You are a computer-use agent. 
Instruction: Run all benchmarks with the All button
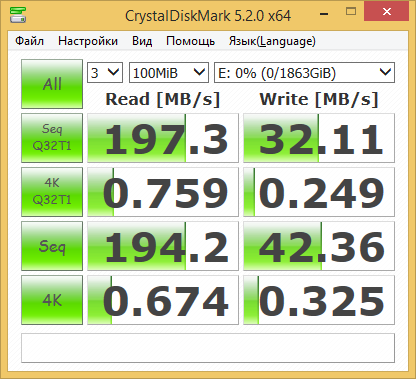pos(52,84)
